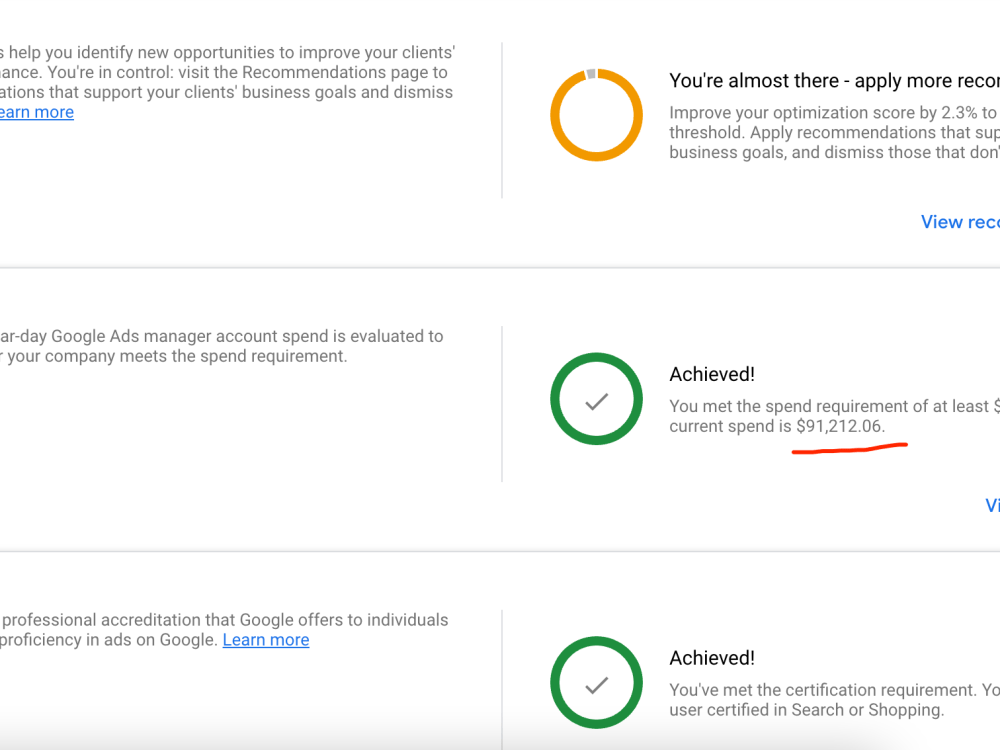Click the red underline annotation below the spend
The width and height of the screenshot is (1000, 750).
[849, 448]
